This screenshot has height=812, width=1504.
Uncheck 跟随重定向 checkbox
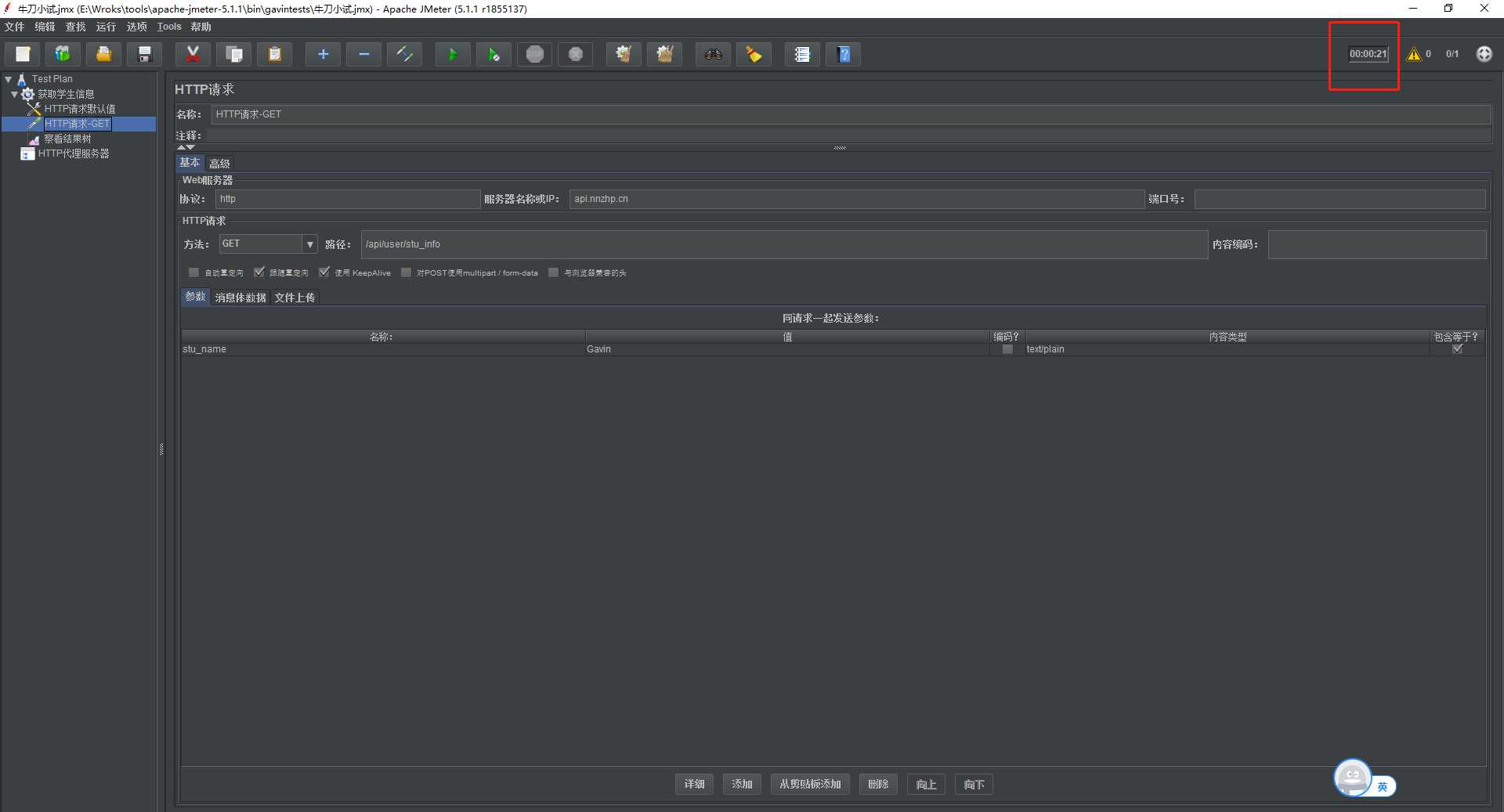(x=258, y=272)
